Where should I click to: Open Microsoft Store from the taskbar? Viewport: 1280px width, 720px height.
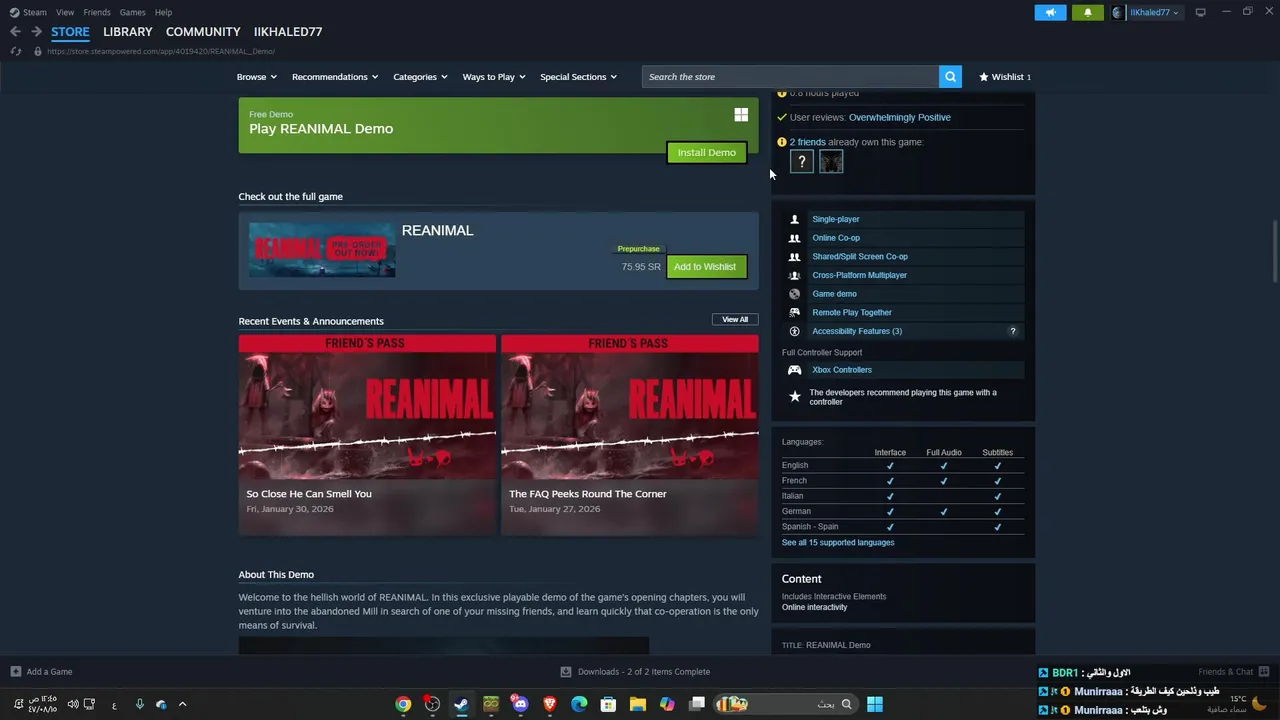[608, 704]
